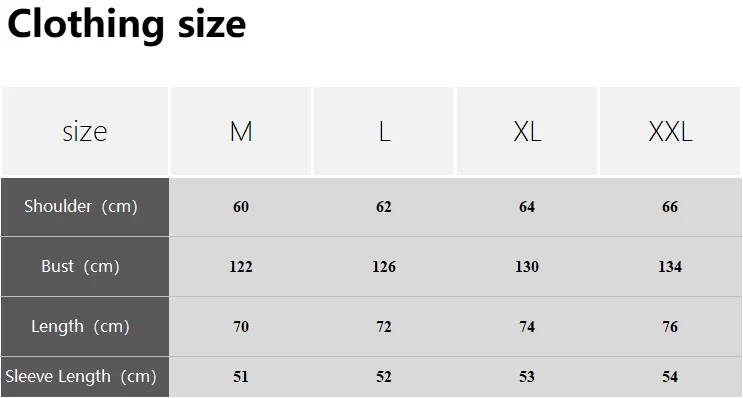Select the XL size column header
Screen dimensions: 743x398
click(x=527, y=131)
